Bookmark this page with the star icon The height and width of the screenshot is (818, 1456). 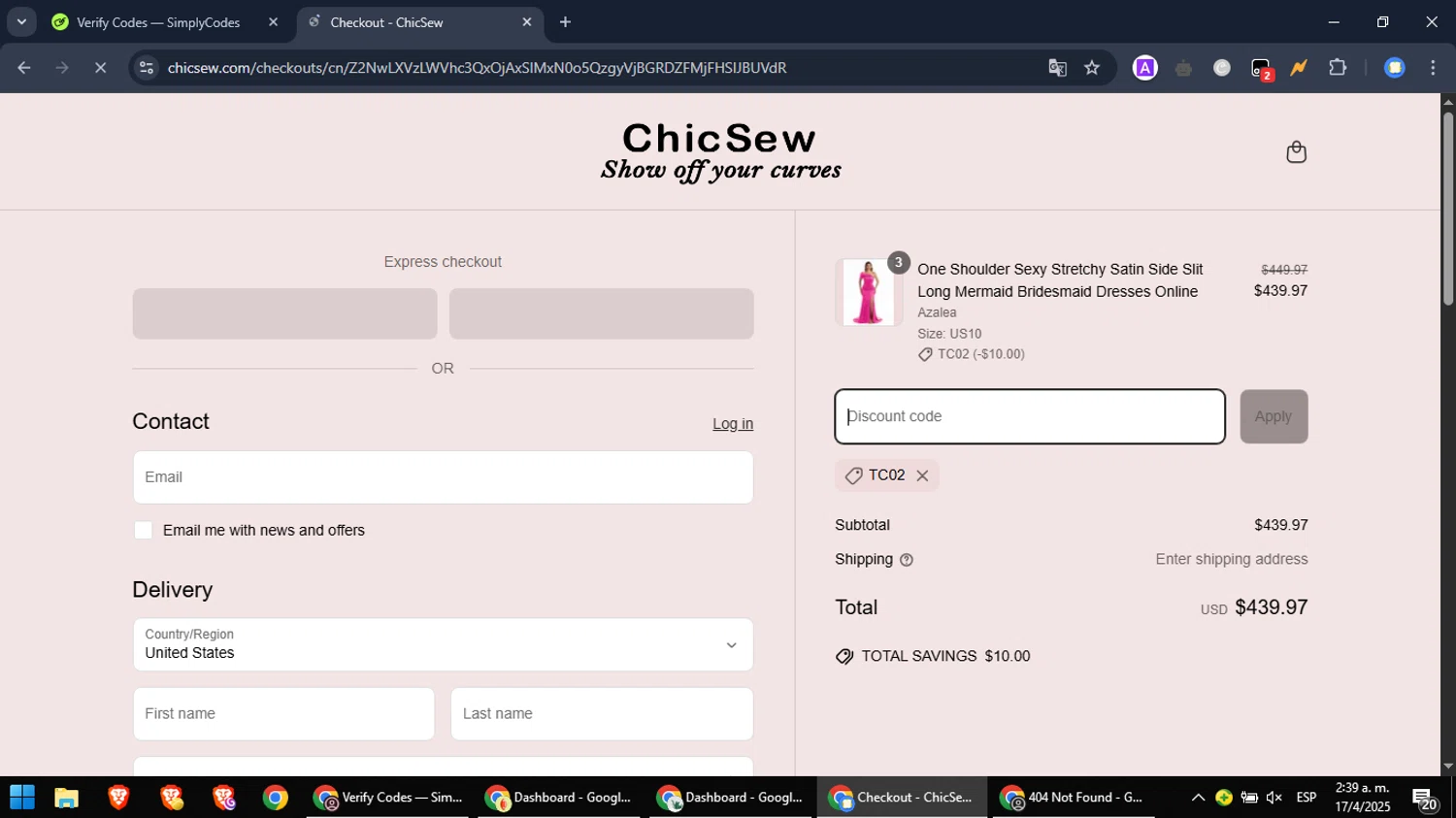coord(1092,68)
